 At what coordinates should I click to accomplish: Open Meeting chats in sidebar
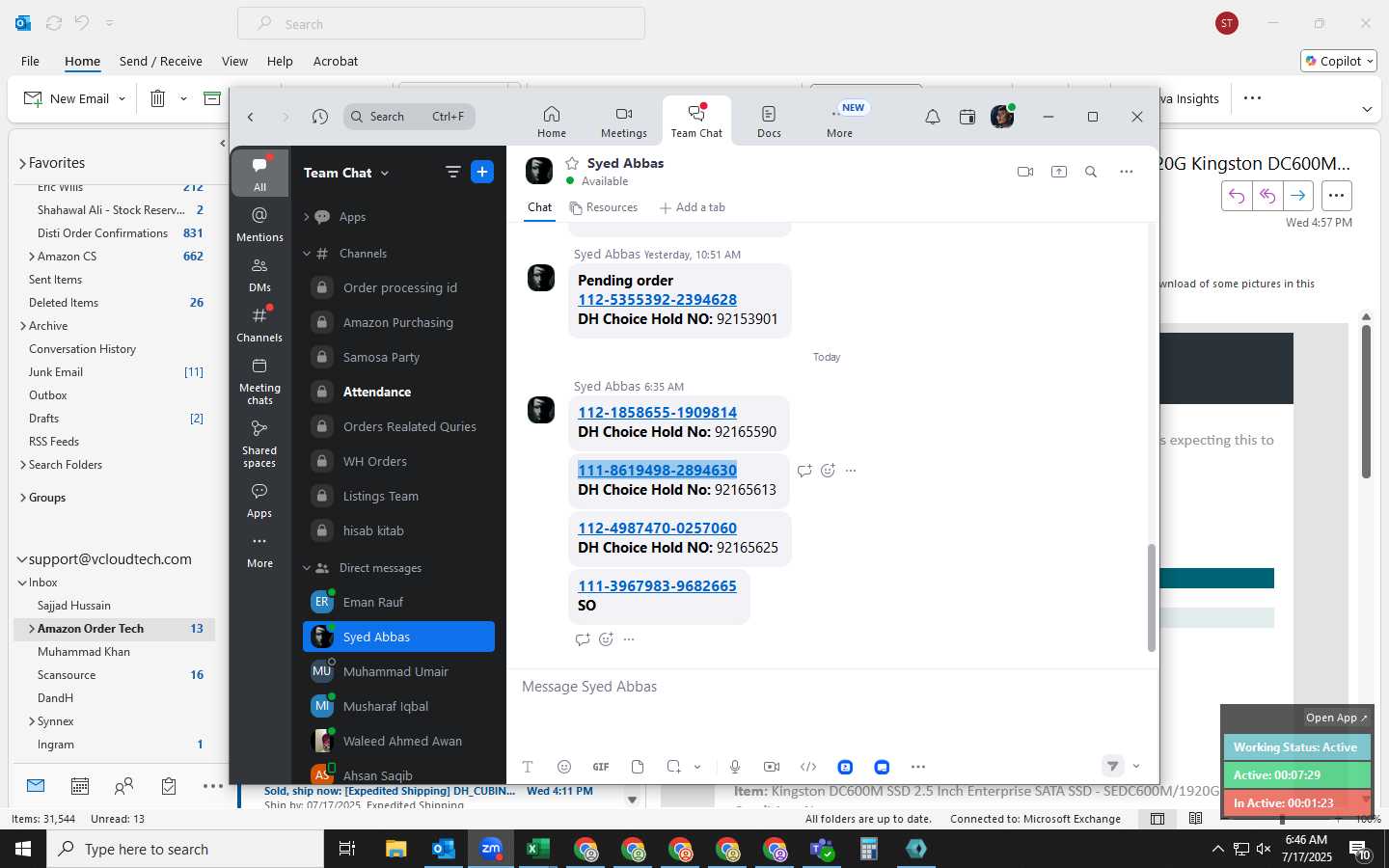[x=259, y=381]
